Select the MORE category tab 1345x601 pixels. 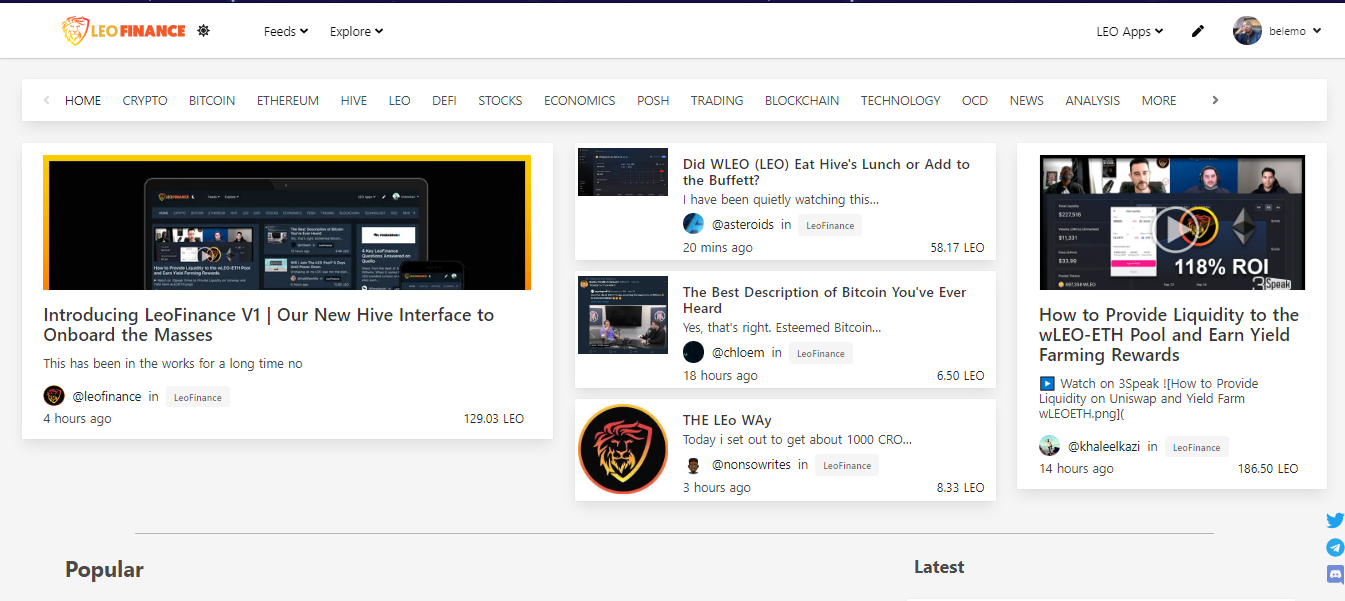[1159, 100]
